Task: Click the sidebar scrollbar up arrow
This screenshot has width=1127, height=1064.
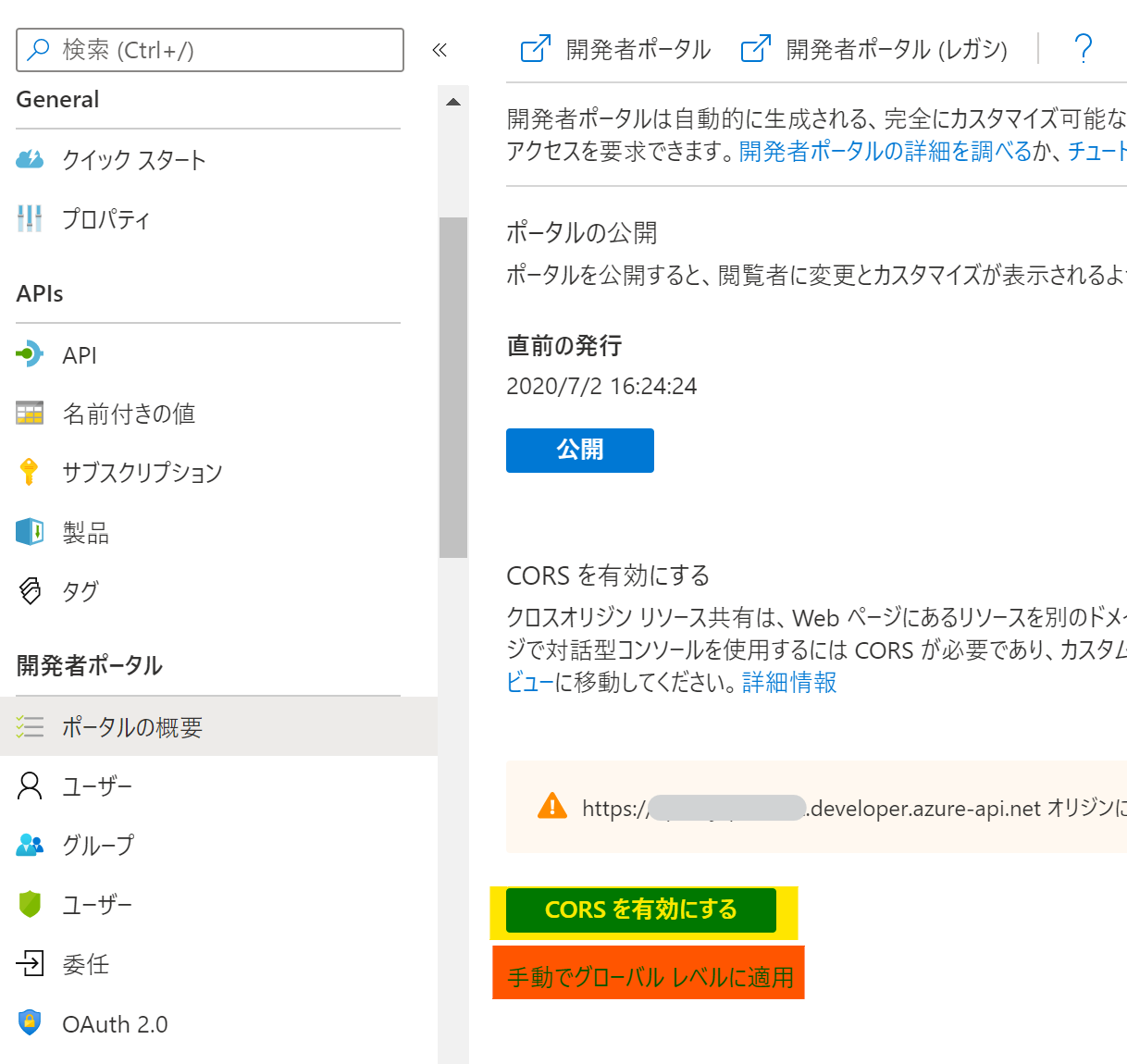Action: pos(453,102)
